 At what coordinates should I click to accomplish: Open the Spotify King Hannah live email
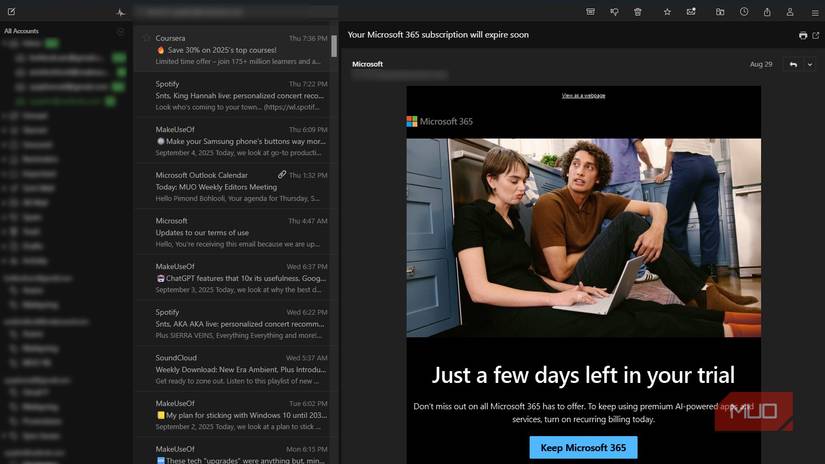[235, 95]
